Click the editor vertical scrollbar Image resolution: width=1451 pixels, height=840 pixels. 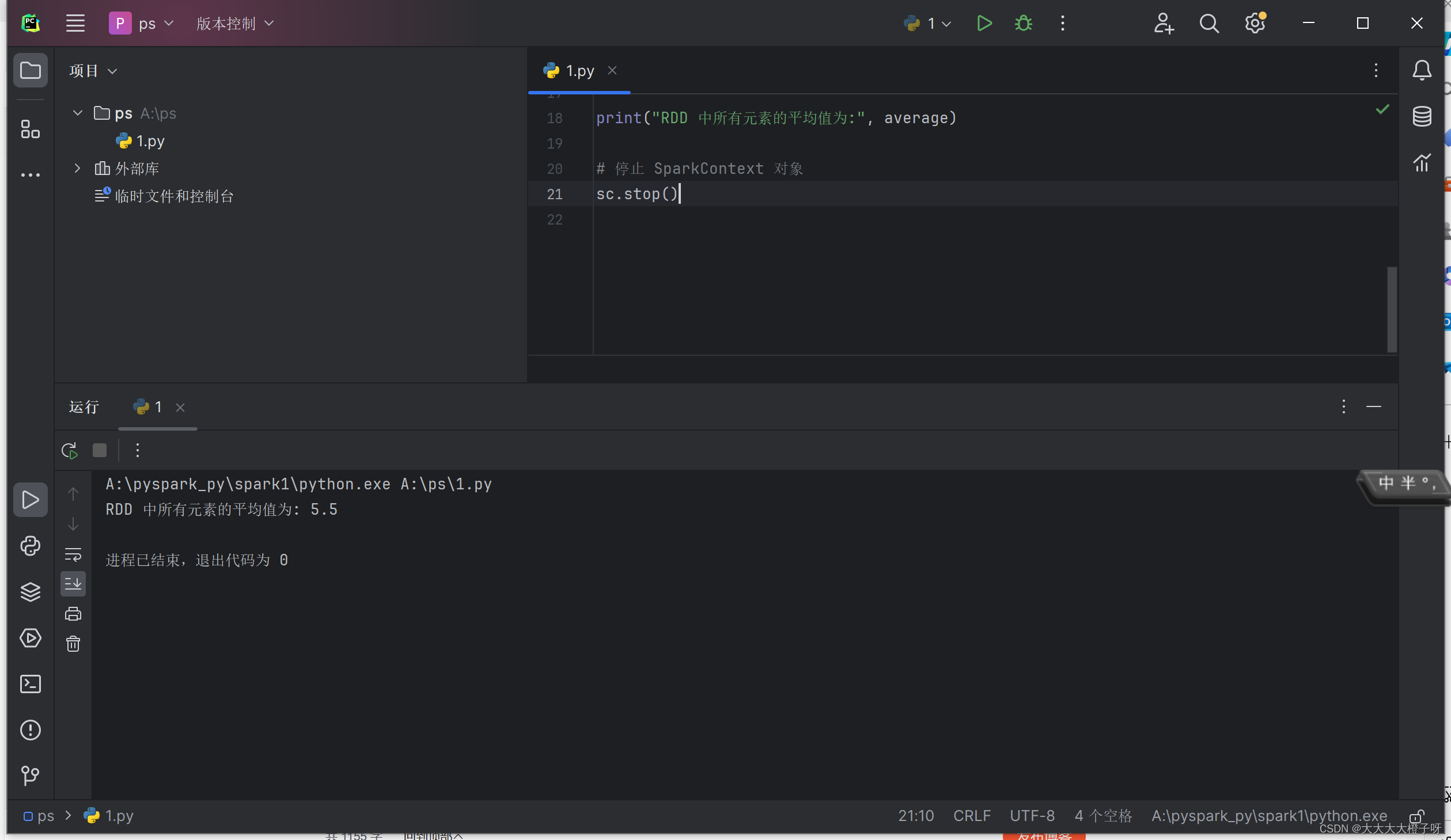[x=1392, y=309]
